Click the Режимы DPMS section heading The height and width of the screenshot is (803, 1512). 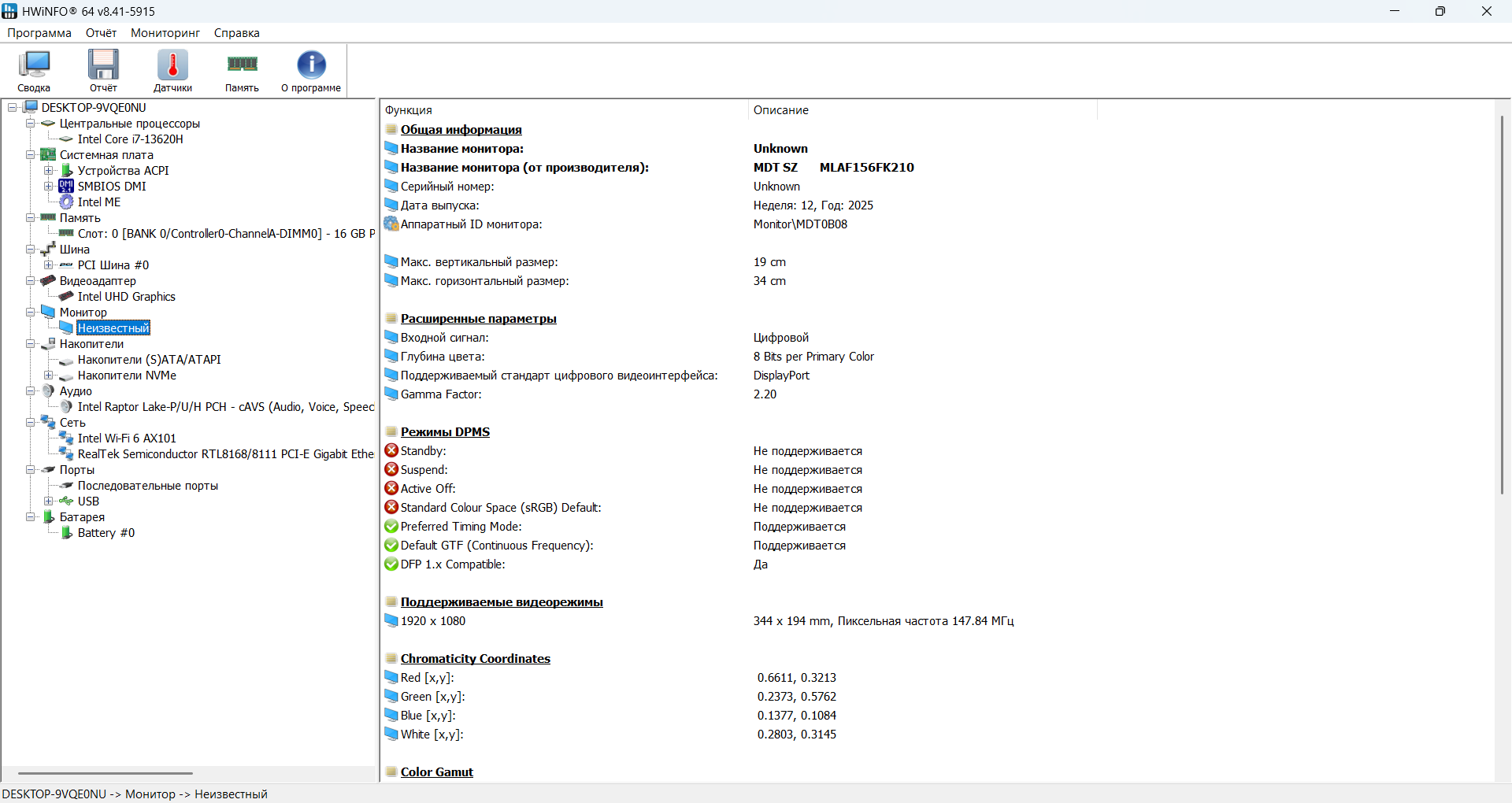(445, 432)
